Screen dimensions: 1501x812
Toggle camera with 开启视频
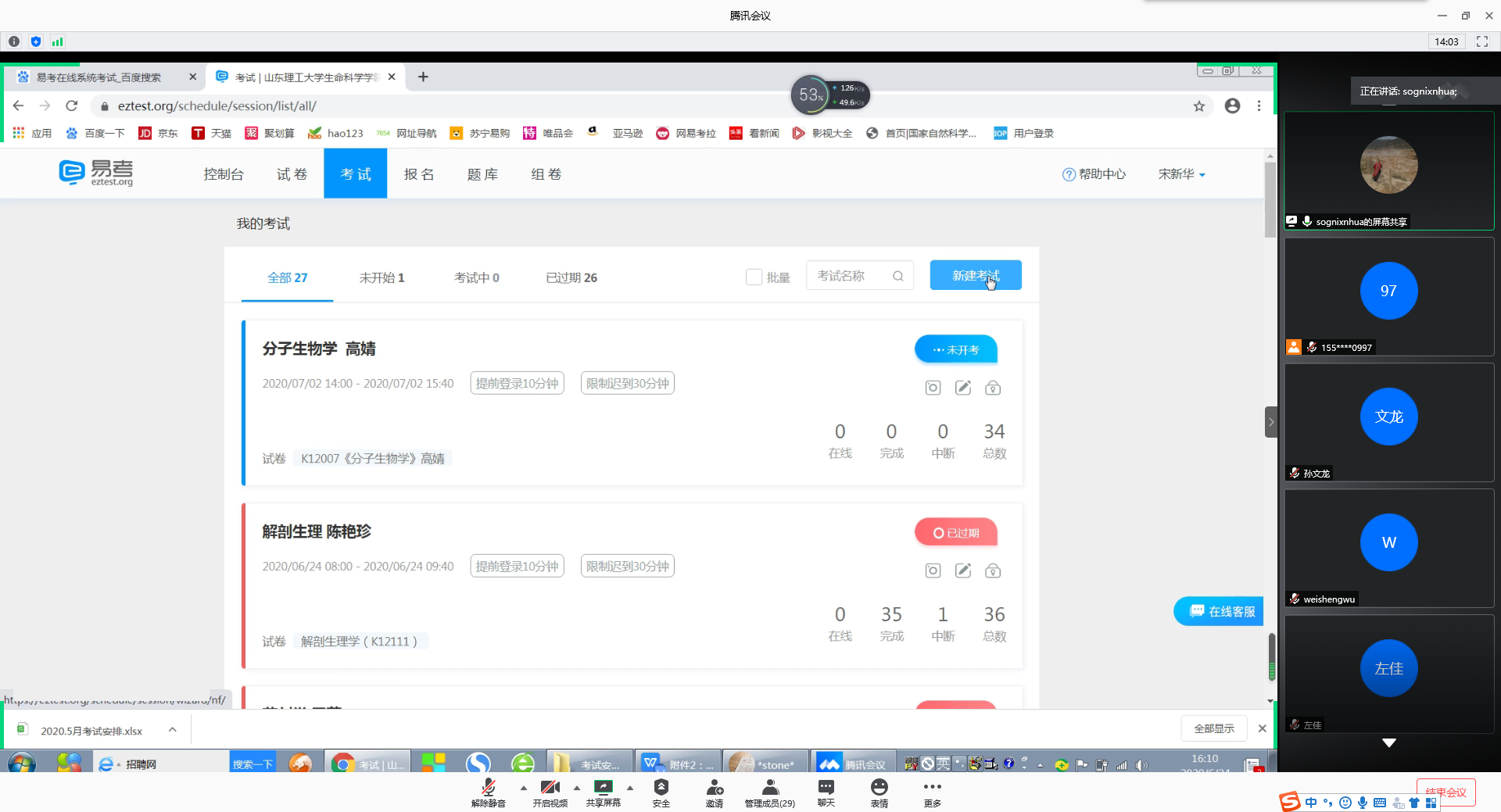550,788
